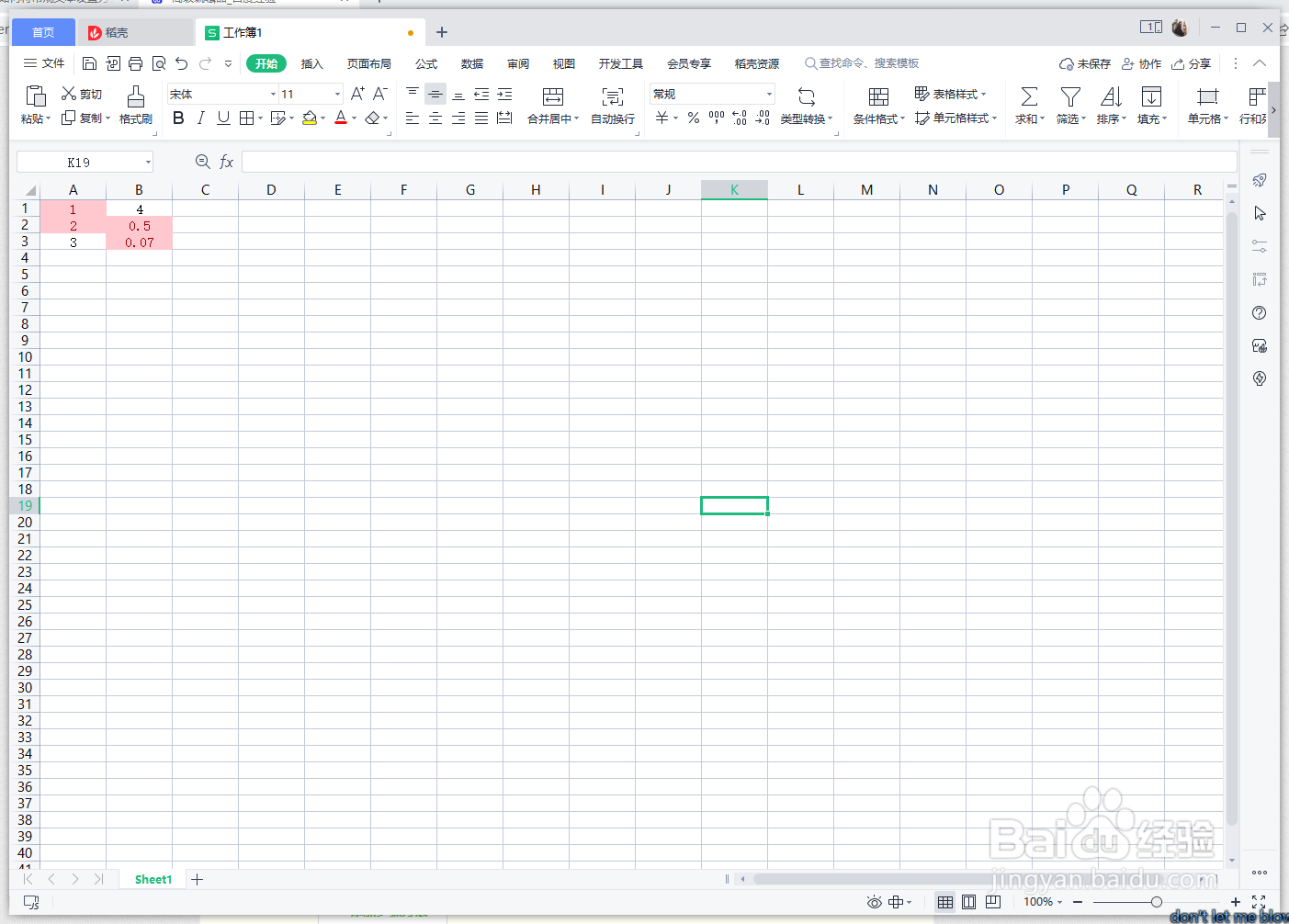Click the Paste (粘贴) clipboard icon

tap(36, 96)
